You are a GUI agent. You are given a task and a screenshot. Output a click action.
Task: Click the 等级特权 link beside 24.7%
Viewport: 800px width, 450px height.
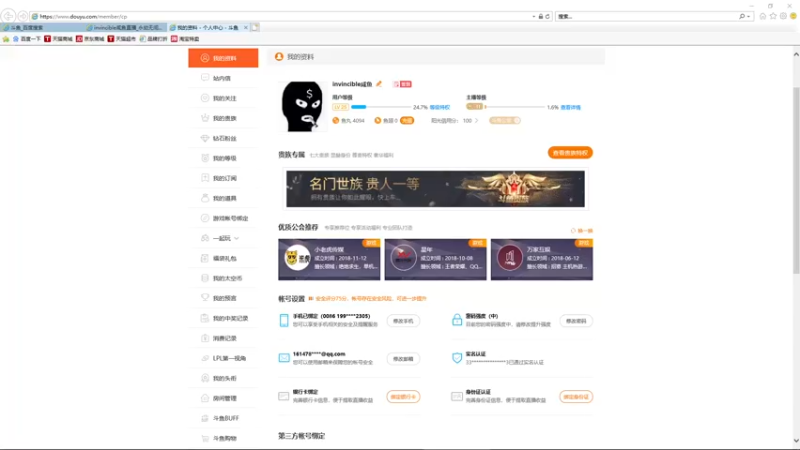440,107
